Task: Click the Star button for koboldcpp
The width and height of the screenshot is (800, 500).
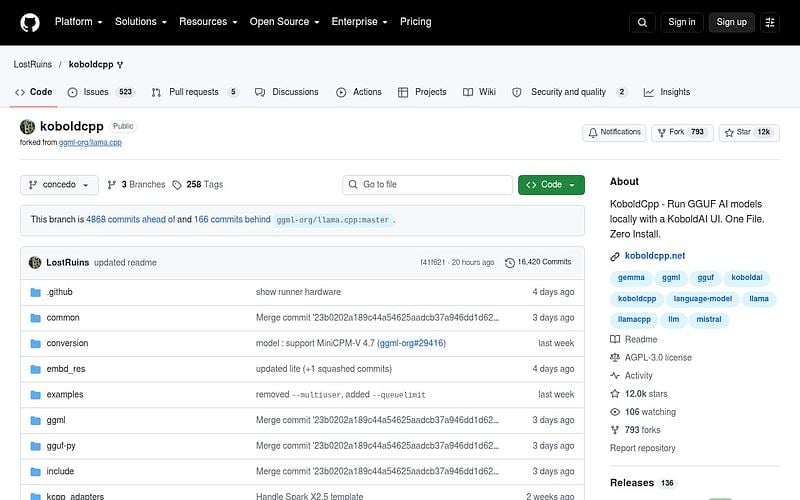Action: tap(749, 132)
